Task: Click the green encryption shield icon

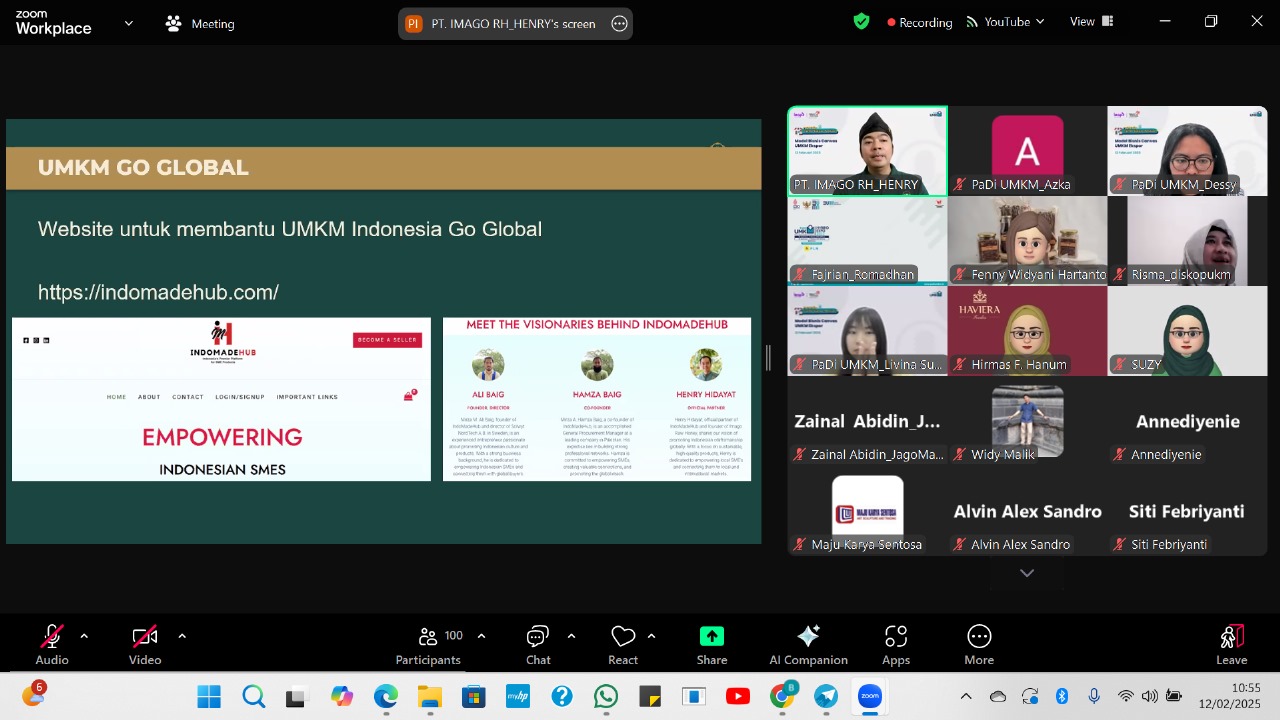Action: pyautogui.click(x=861, y=21)
